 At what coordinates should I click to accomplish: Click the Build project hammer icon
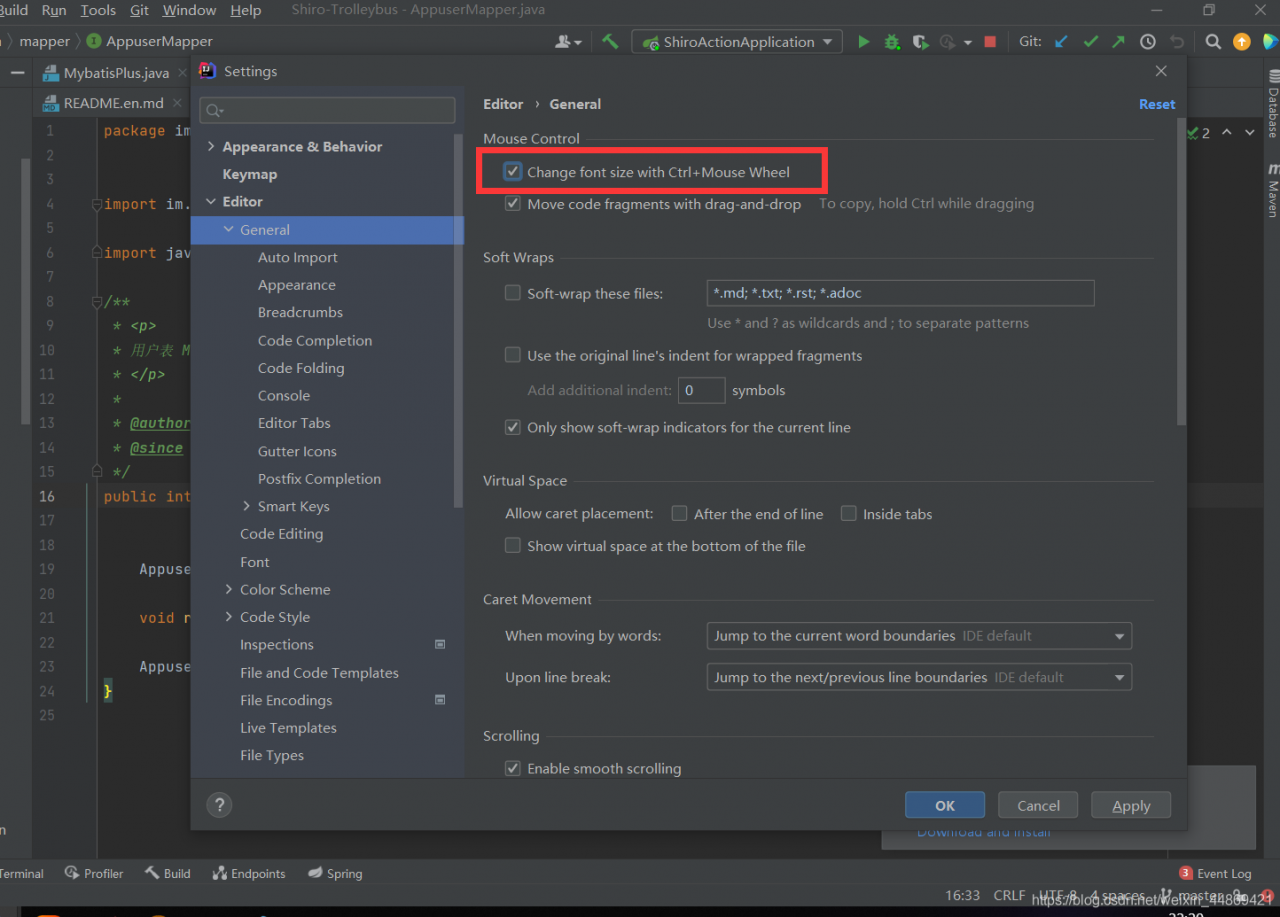tap(610, 42)
